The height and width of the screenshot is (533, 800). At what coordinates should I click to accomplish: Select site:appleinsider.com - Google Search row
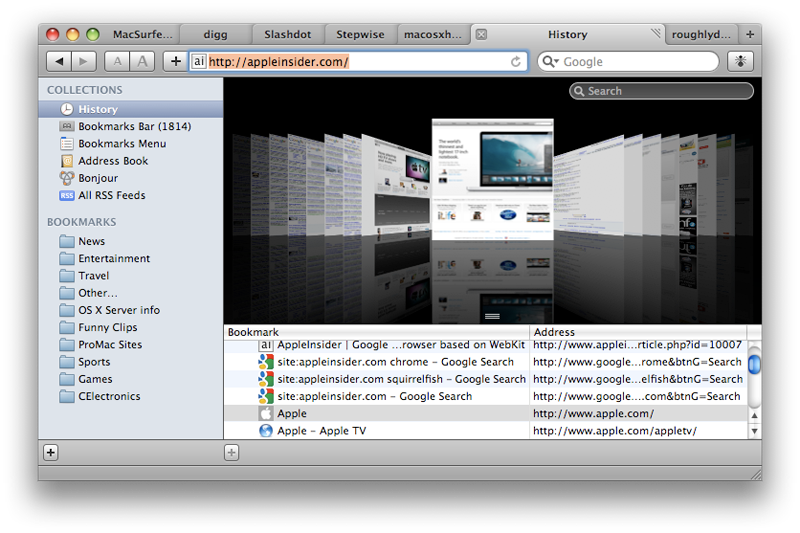(x=486, y=396)
